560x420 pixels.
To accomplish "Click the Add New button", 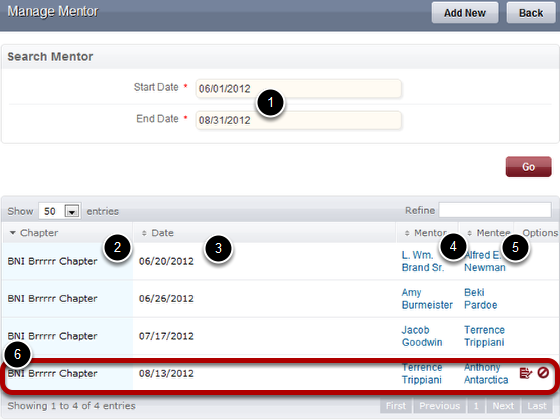I will click(465, 13).
